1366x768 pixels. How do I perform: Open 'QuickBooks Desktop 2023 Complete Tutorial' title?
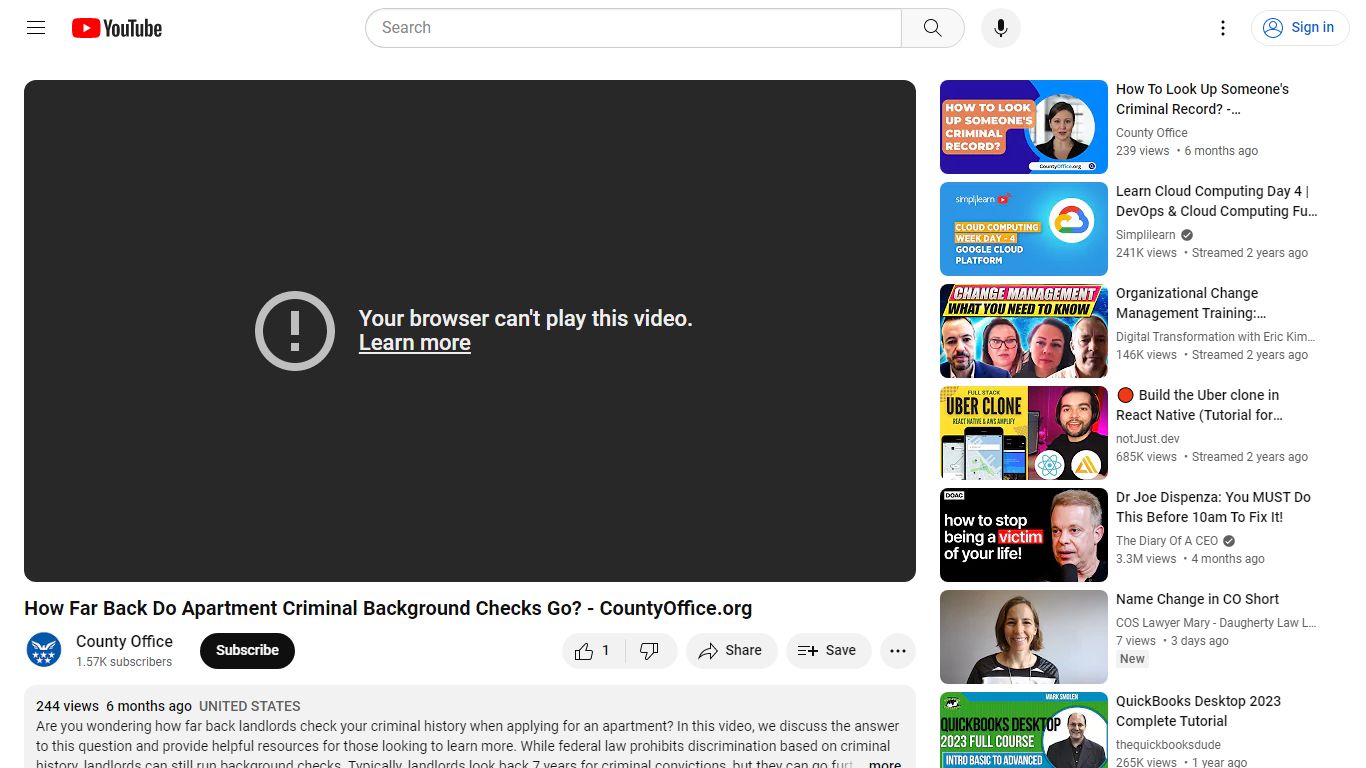1198,711
